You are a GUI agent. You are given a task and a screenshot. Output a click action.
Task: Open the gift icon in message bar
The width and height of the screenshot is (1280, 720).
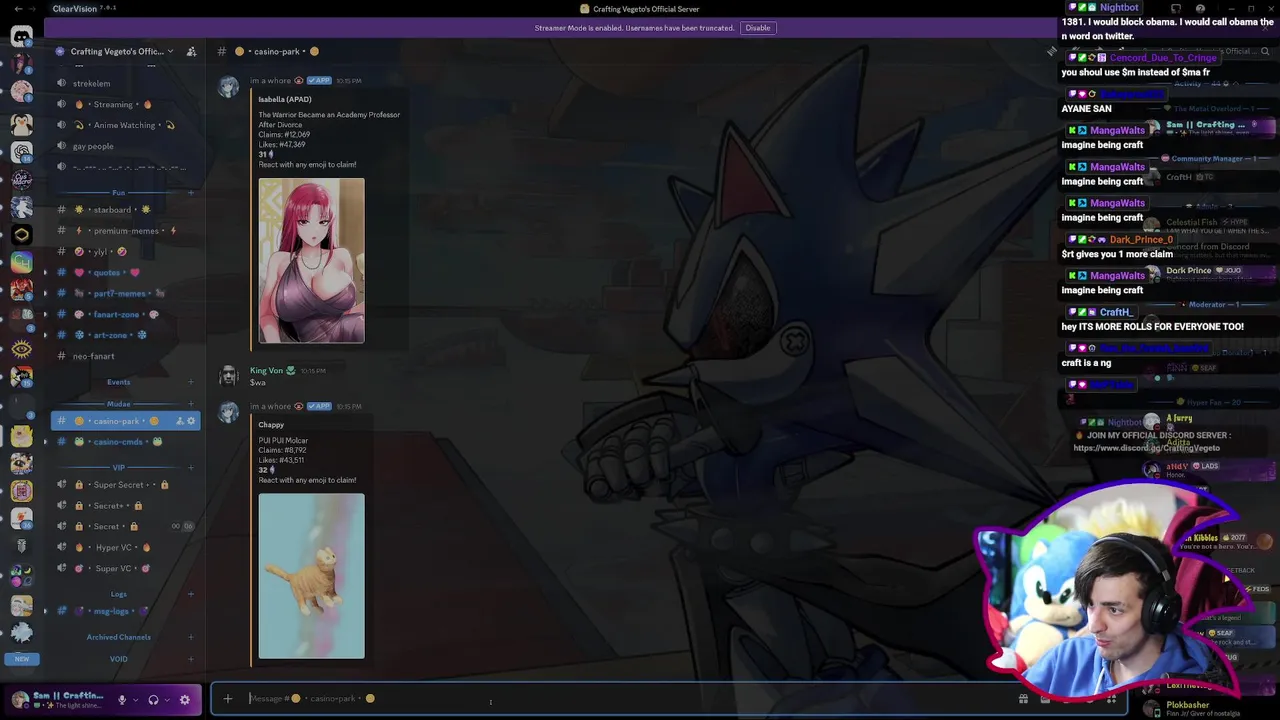pyautogui.click(x=1023, y=699)
